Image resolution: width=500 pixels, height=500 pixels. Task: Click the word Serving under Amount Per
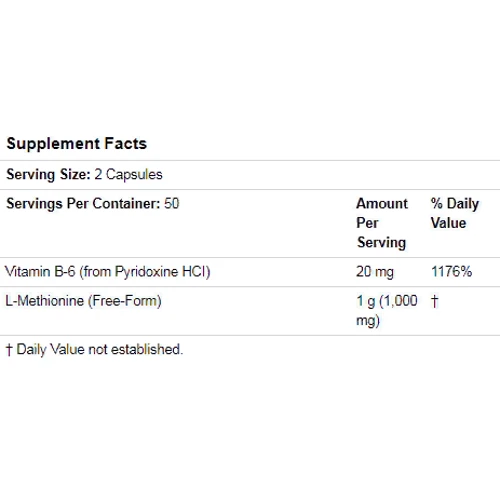tap(382, 242)
